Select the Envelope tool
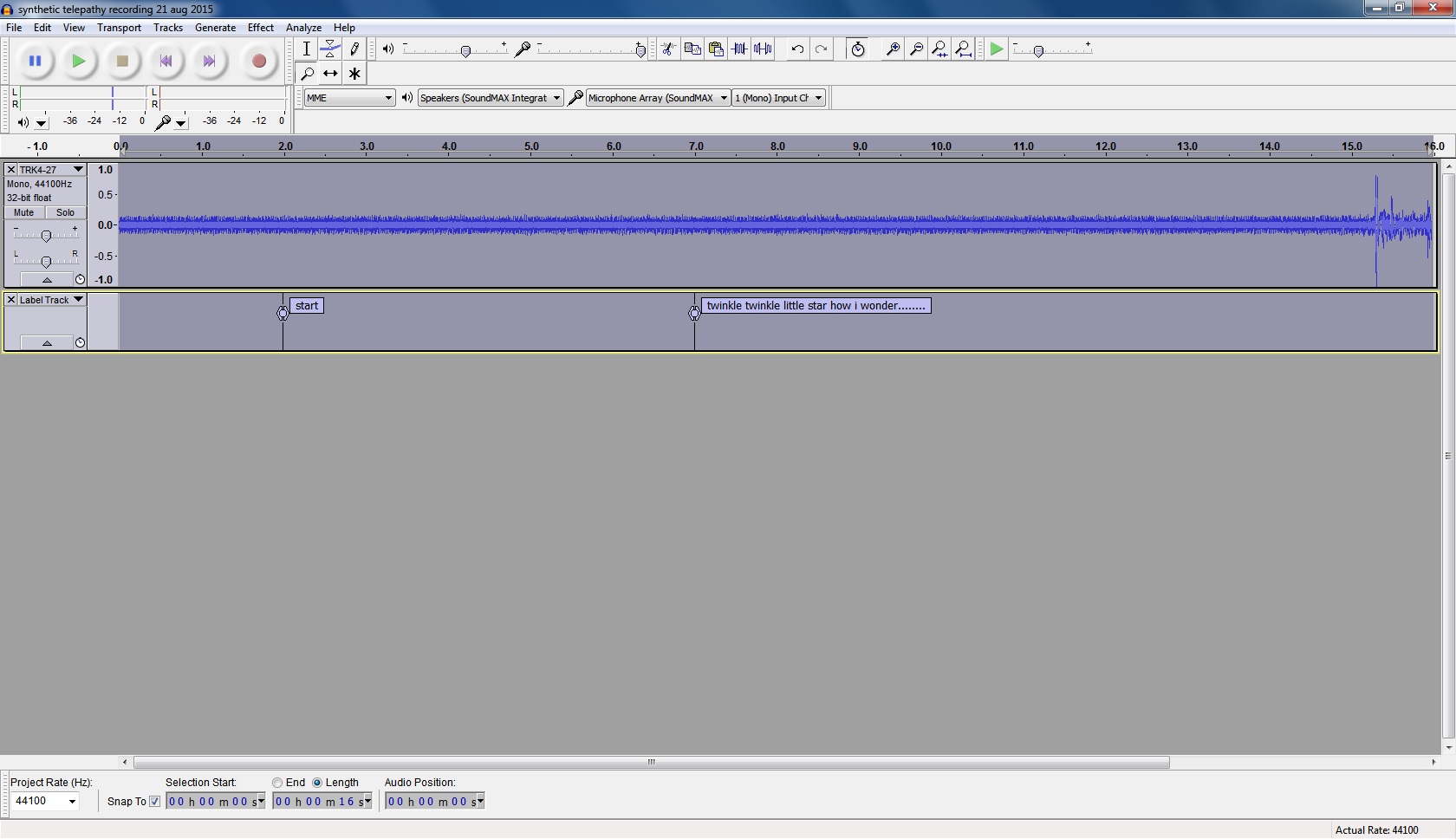1456x839 pixels. (x=330, y=49)
